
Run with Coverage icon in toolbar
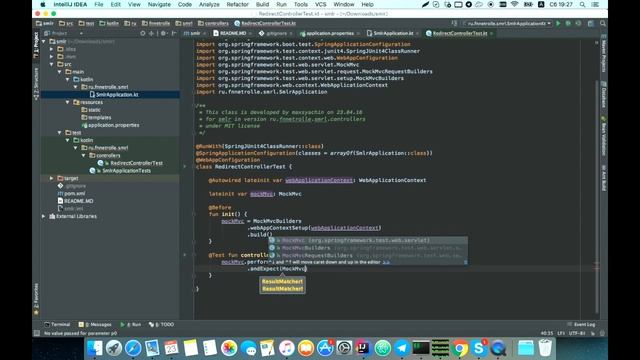coord(578,24)
